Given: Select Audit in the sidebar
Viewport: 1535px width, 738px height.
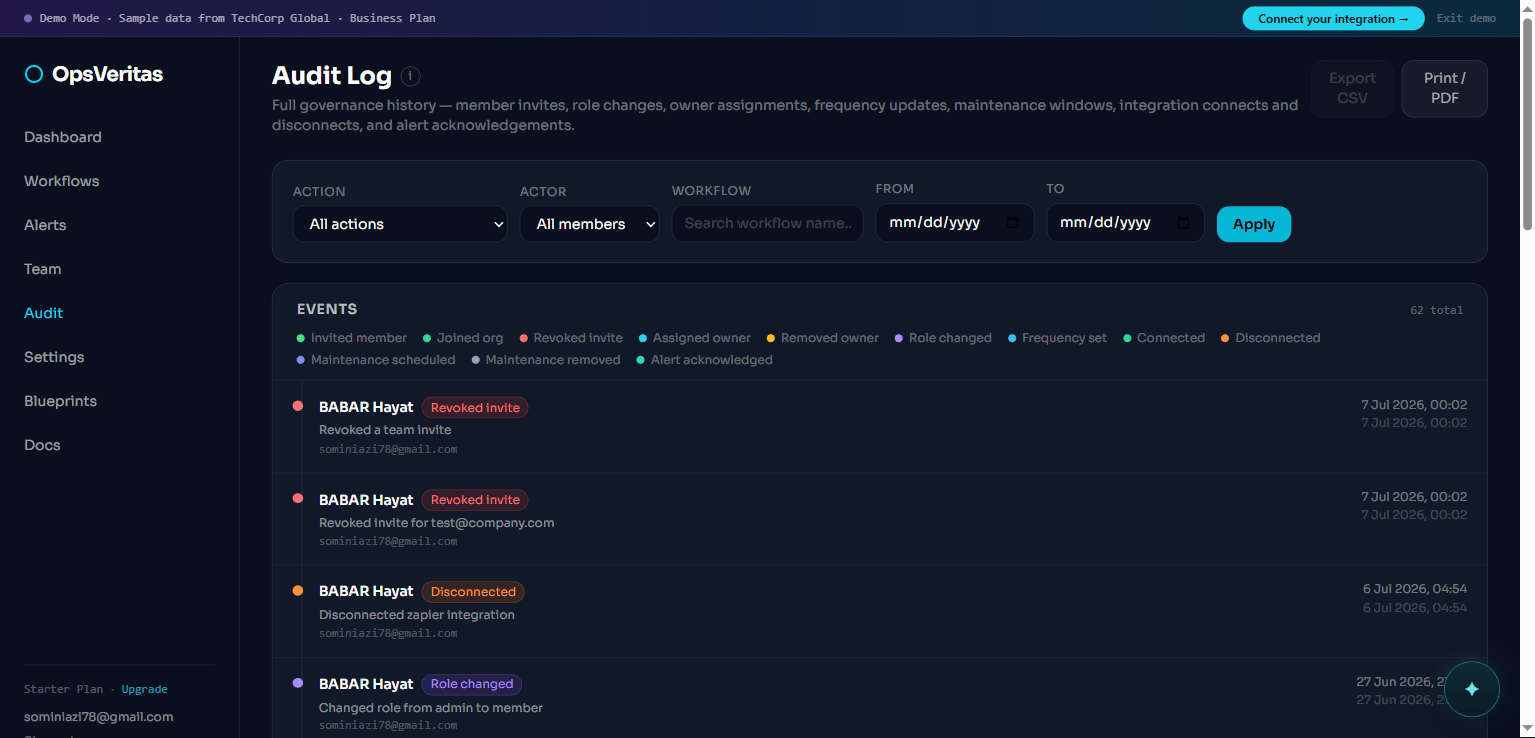Looking at the screenshot, I should point(44,313).
